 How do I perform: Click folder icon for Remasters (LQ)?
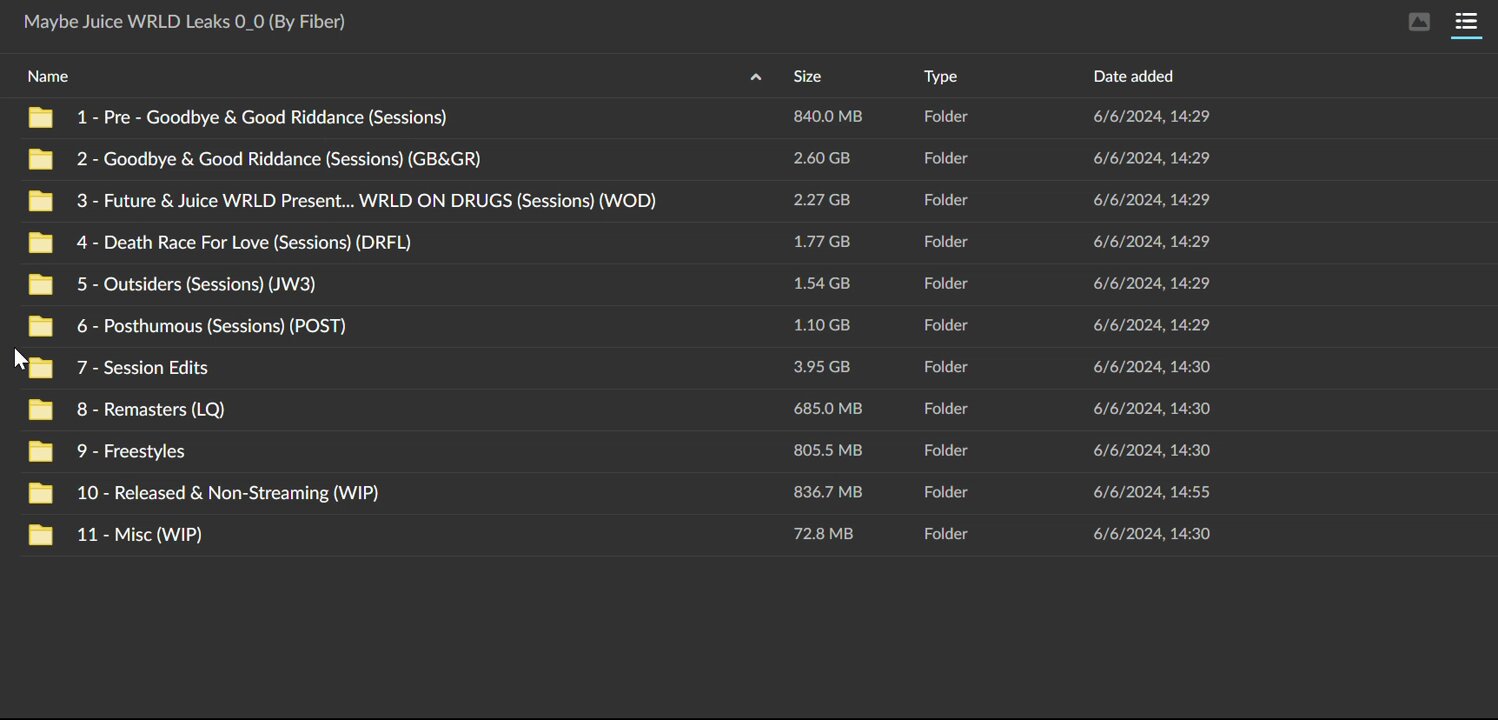(x=41, y=409)
